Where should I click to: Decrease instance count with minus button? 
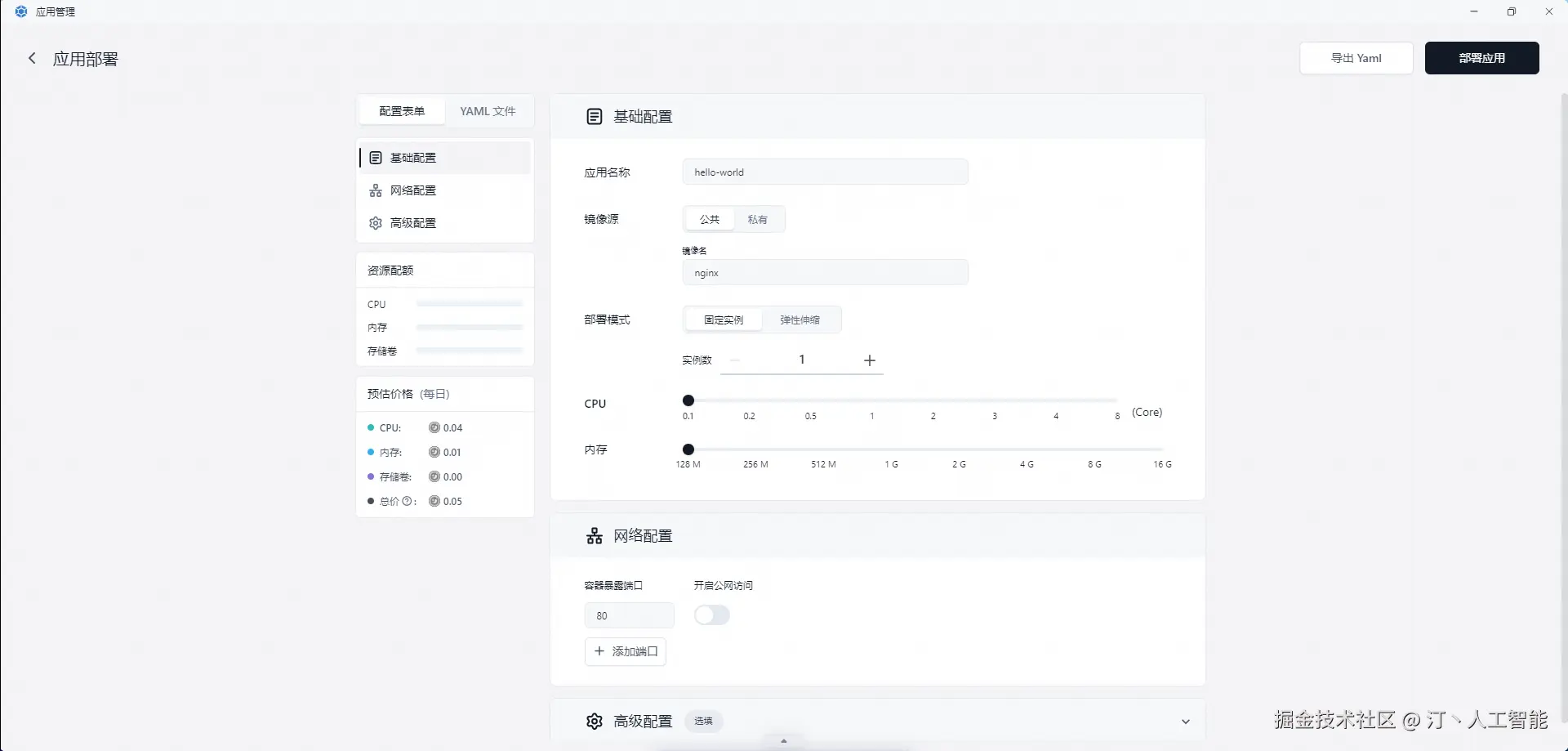735,360
